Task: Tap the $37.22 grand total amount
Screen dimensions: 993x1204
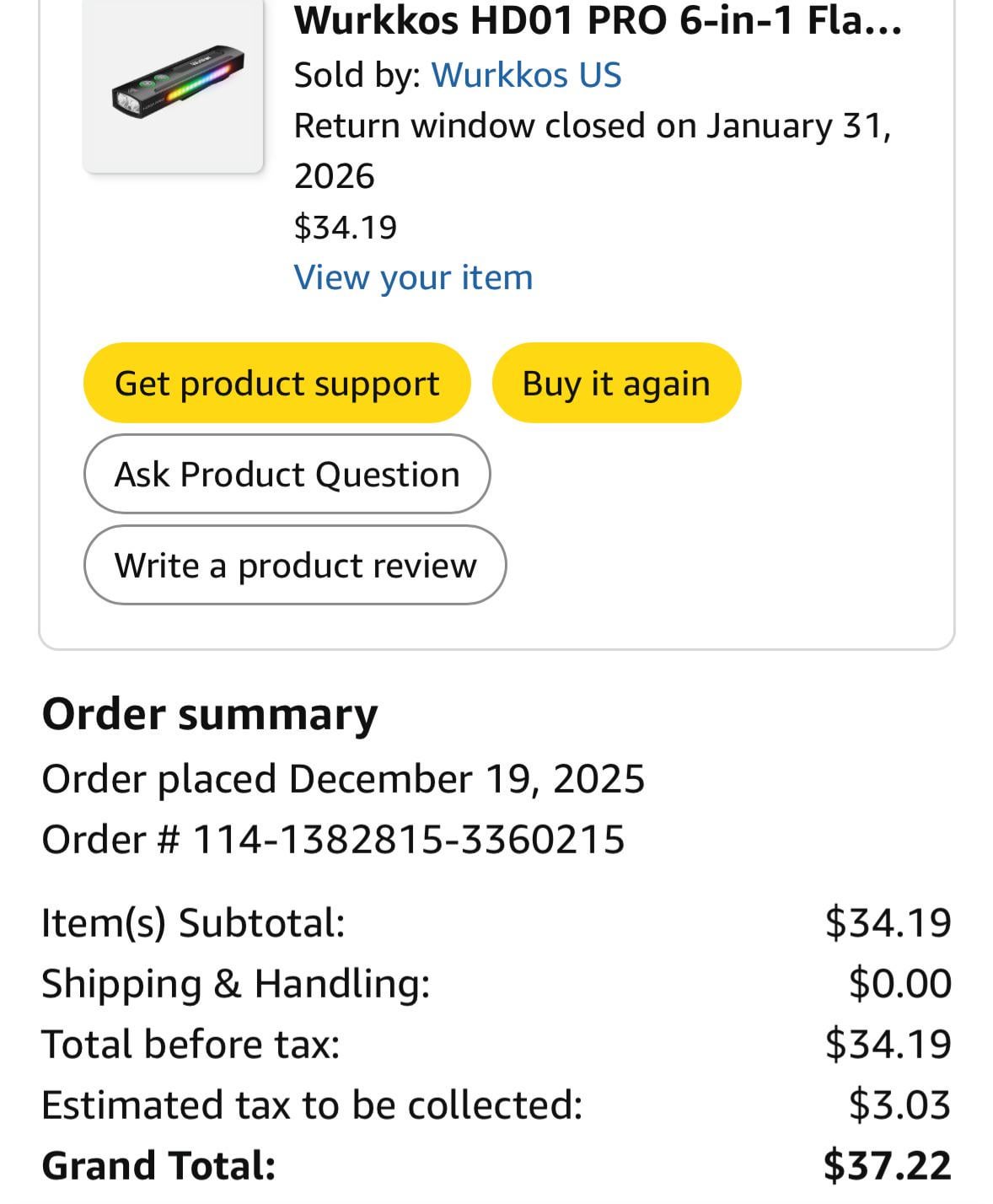Action: coord(888,1165)
